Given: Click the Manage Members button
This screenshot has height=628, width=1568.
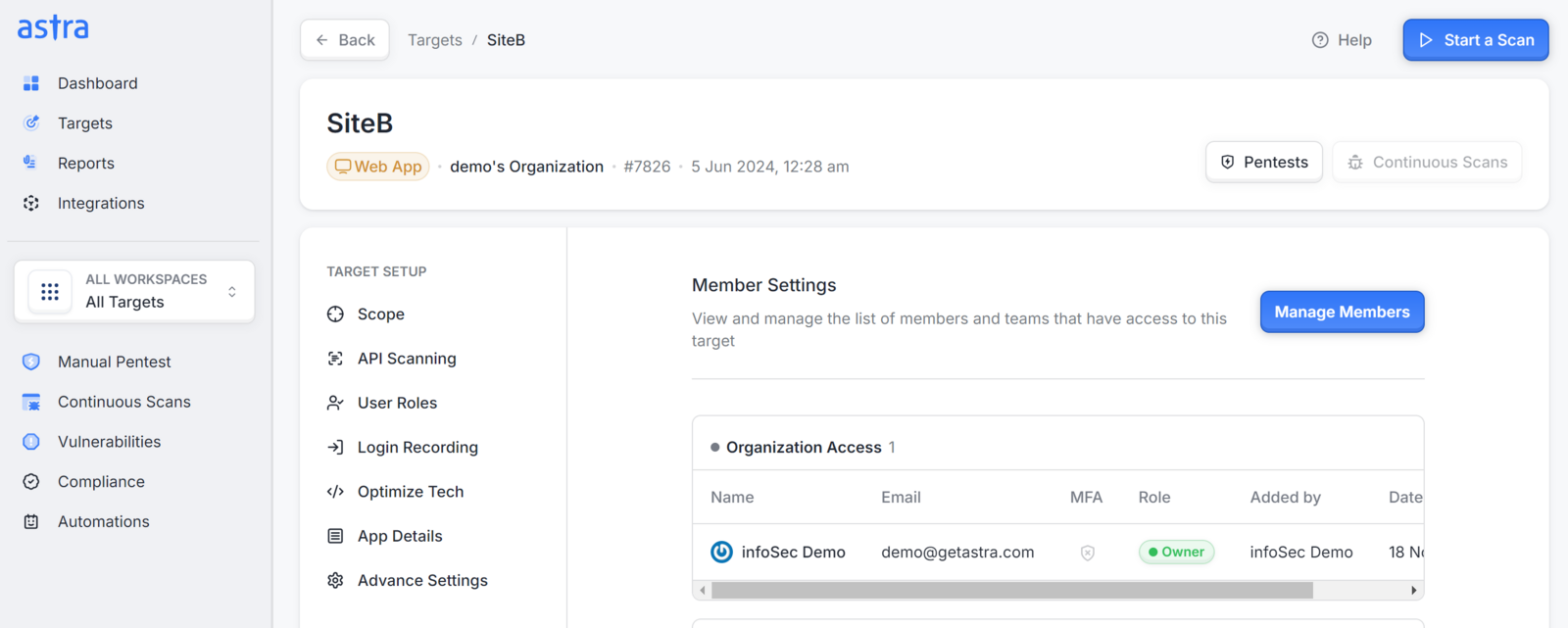Looking at the screenshot, I should (x=1342, y=312).
